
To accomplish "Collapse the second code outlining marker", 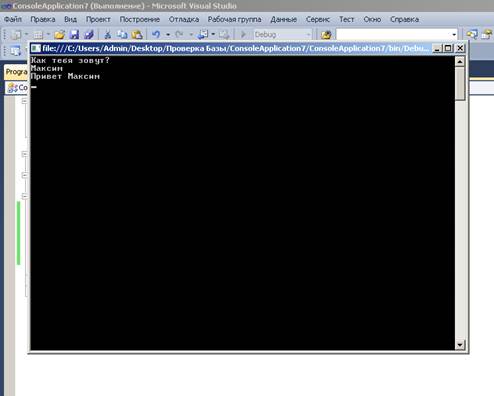I will (25, 154).
